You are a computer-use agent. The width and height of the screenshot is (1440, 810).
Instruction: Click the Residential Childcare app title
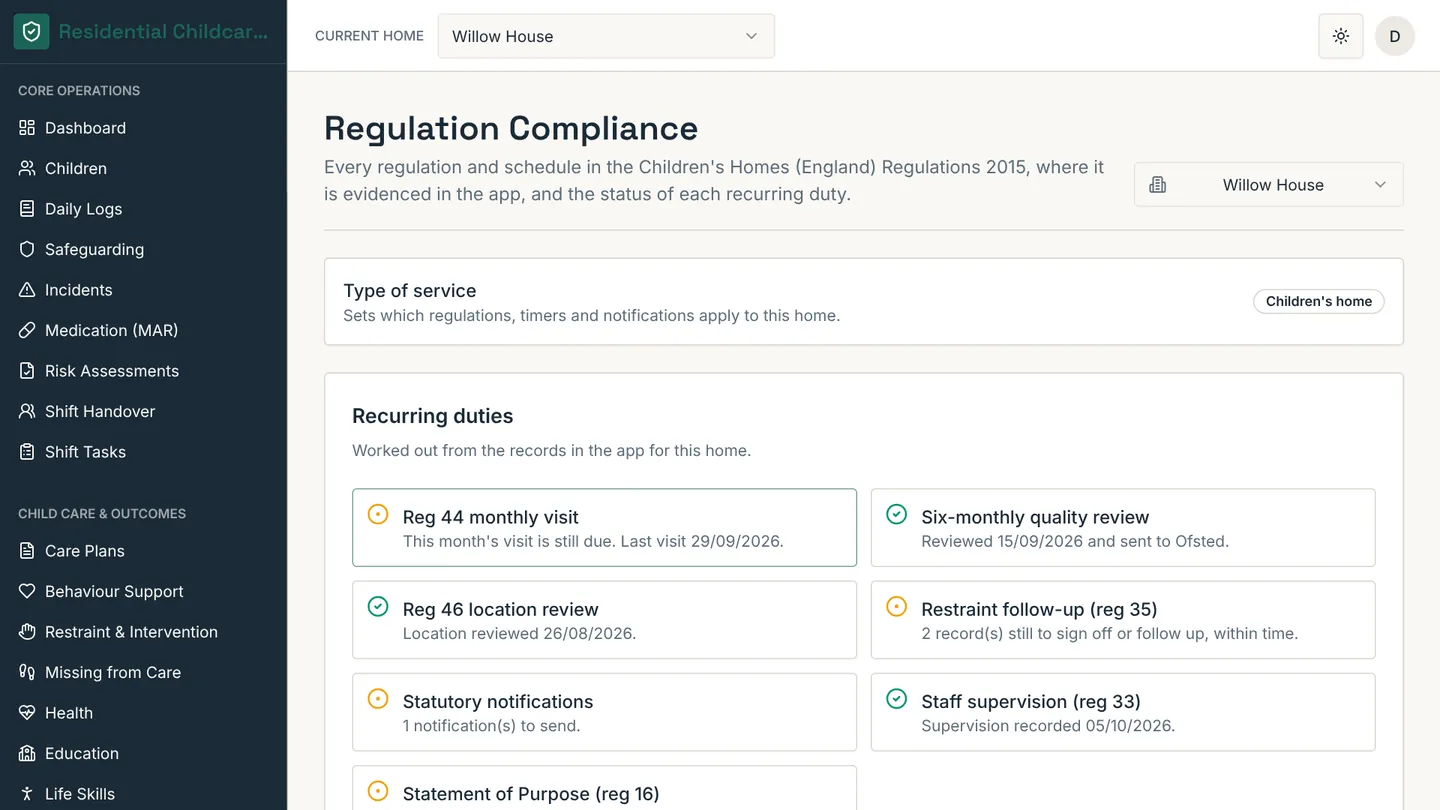coord(163,32)
